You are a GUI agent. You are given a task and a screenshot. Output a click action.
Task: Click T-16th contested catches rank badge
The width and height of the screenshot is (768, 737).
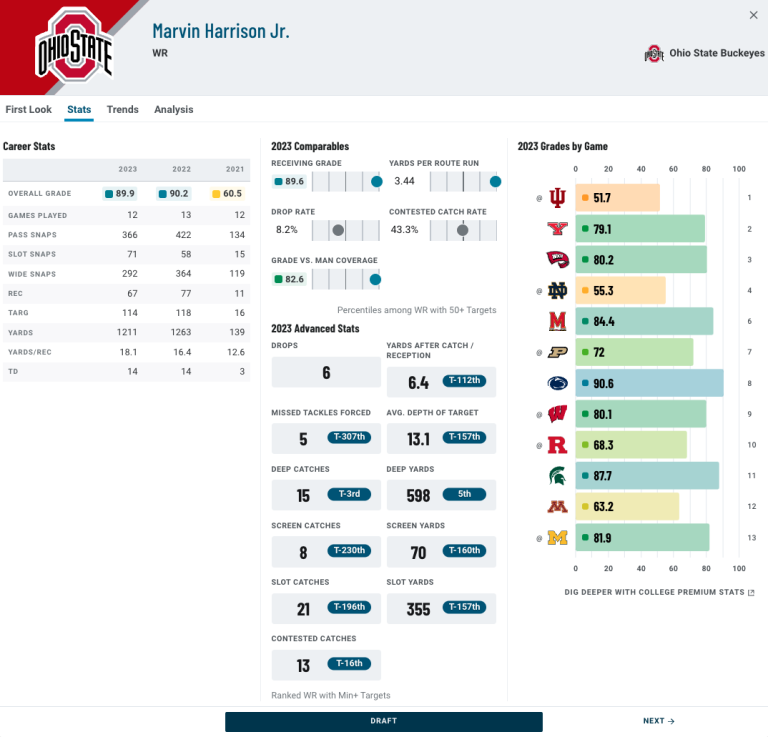click(x=349, y=663)
